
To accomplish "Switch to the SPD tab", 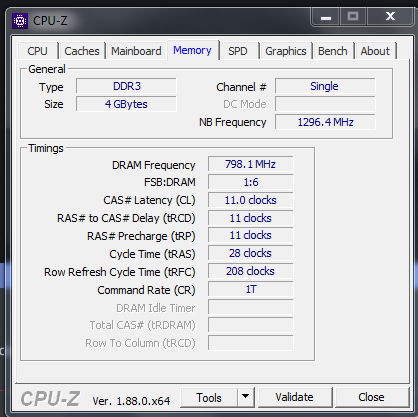I will click(238, 51).
